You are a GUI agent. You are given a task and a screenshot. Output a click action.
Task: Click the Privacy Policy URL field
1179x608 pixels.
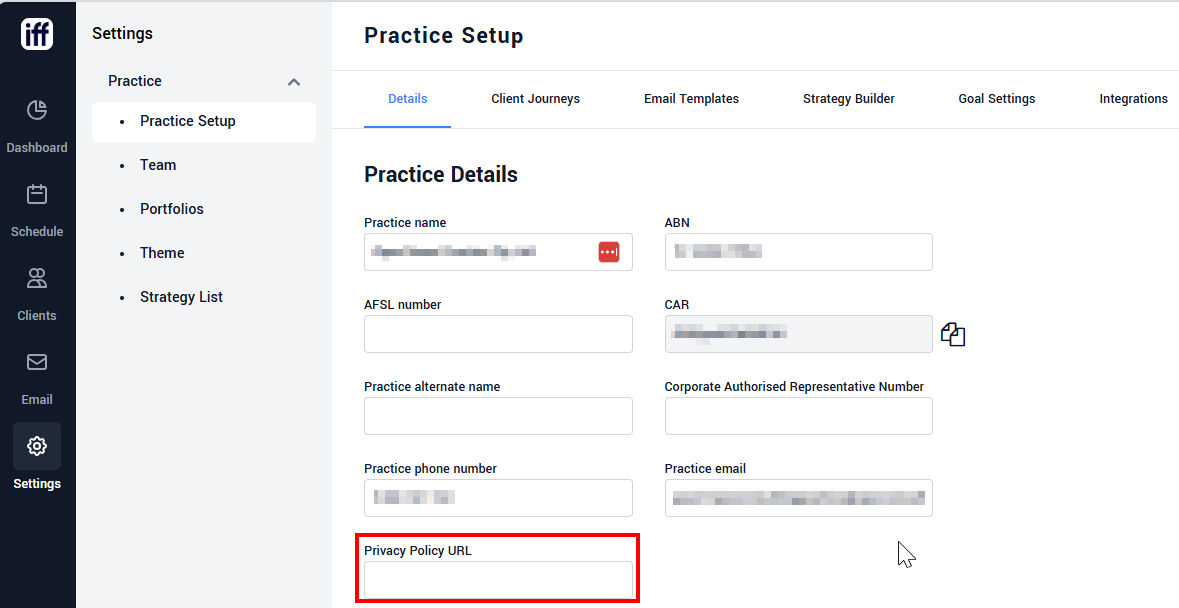498,580
